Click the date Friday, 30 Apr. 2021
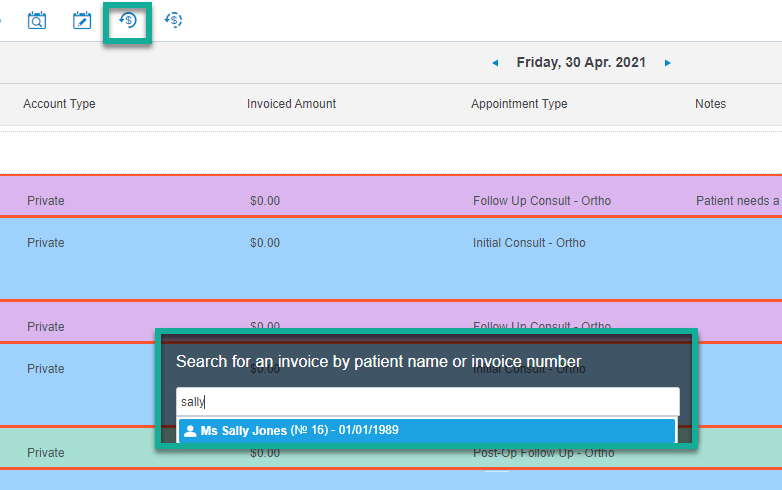 click(x=581, y=62)
